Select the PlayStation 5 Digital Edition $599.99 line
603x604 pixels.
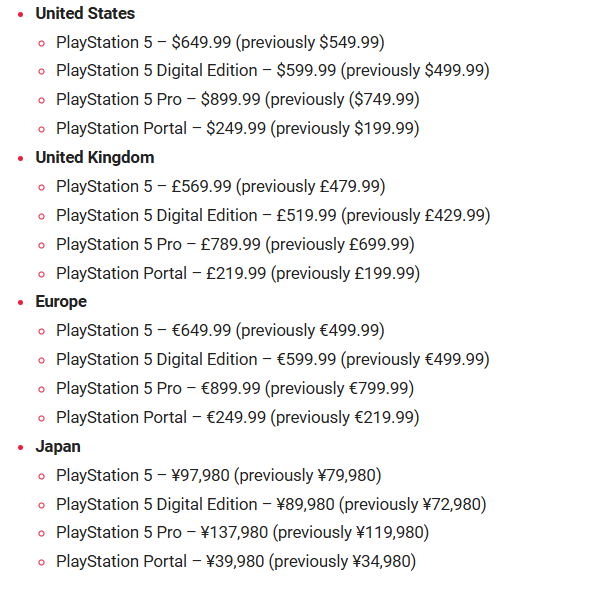[x=273, y=71]
